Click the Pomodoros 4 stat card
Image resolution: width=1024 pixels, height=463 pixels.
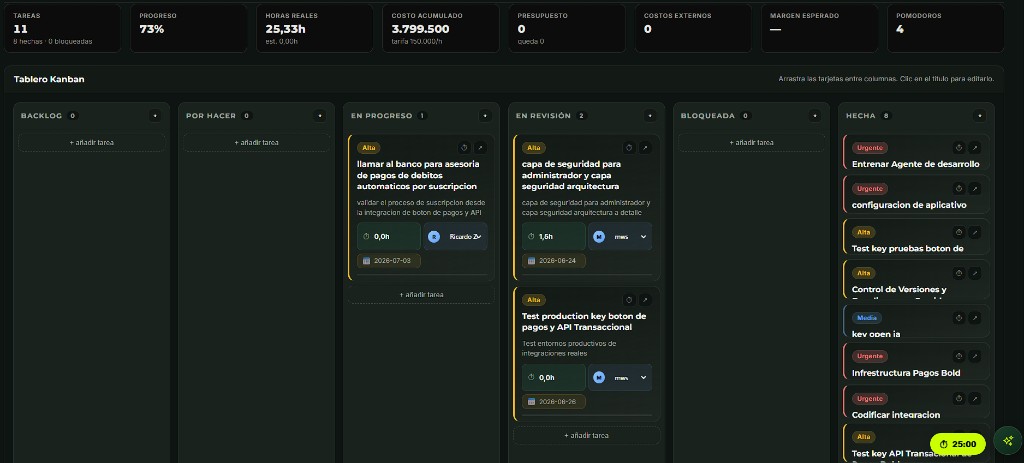point(946,28)
